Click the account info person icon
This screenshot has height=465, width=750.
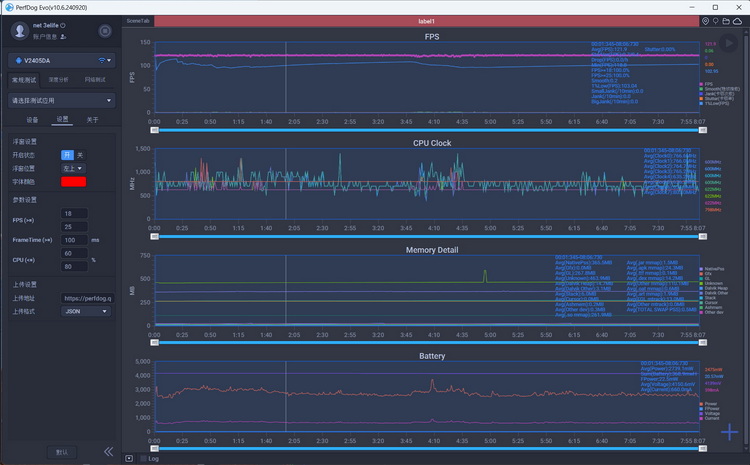tap(63, 37)
